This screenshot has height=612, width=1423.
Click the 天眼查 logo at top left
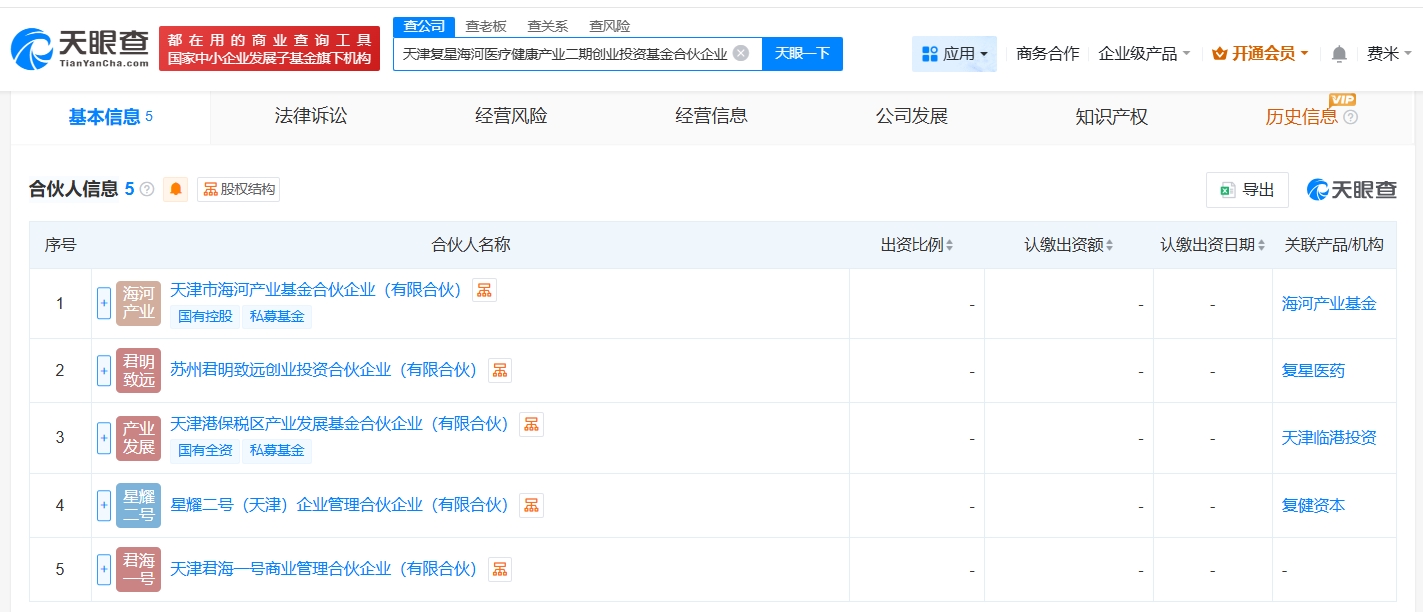pos(80,47)
